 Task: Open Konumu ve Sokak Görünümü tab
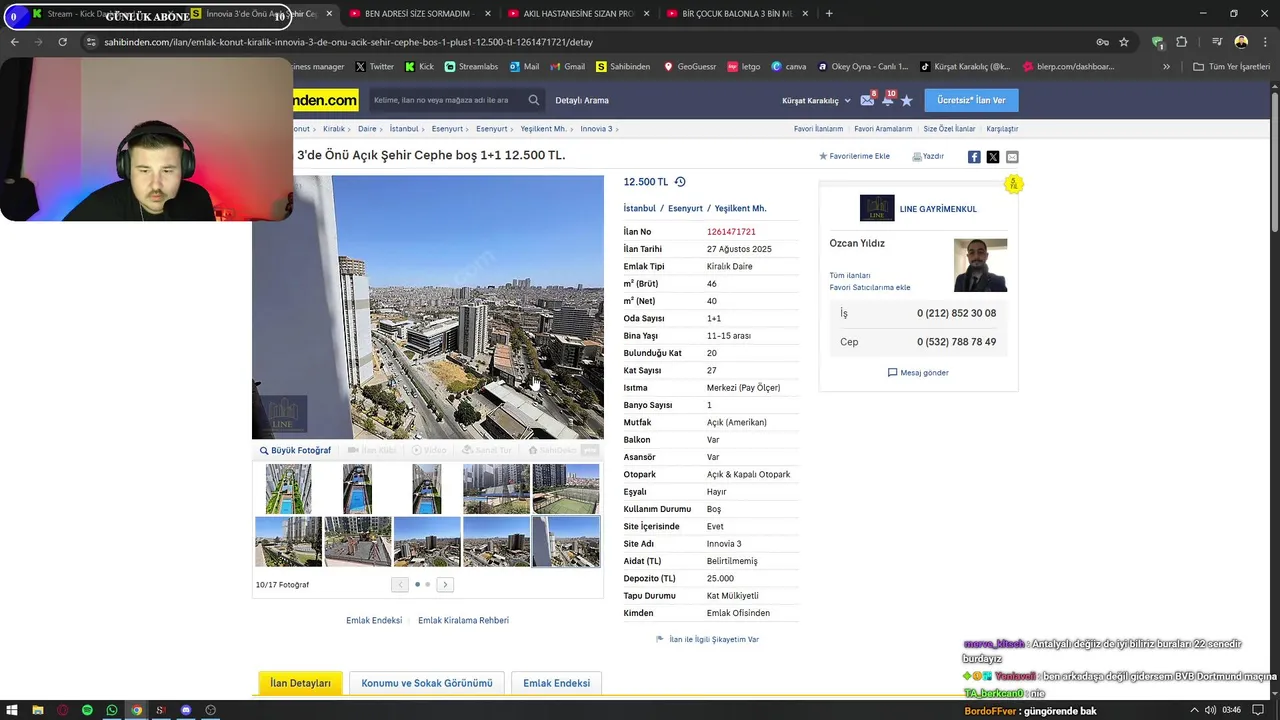tap(427, 683)
